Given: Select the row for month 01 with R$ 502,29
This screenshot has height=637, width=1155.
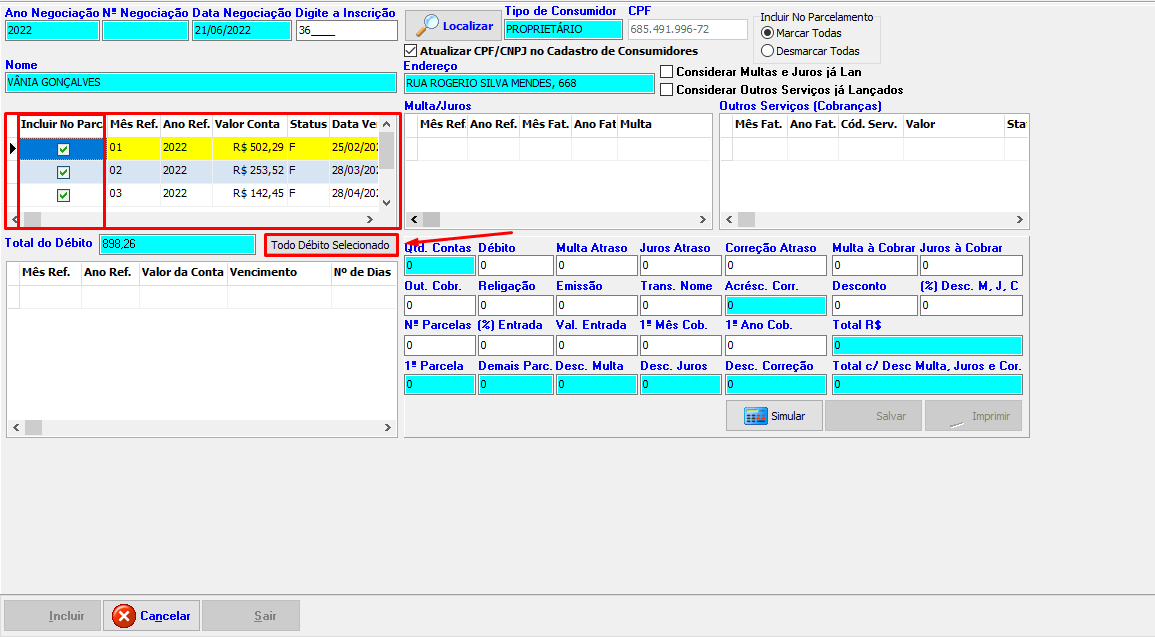Looking at the screenshot, I should [x=245, y=148].
